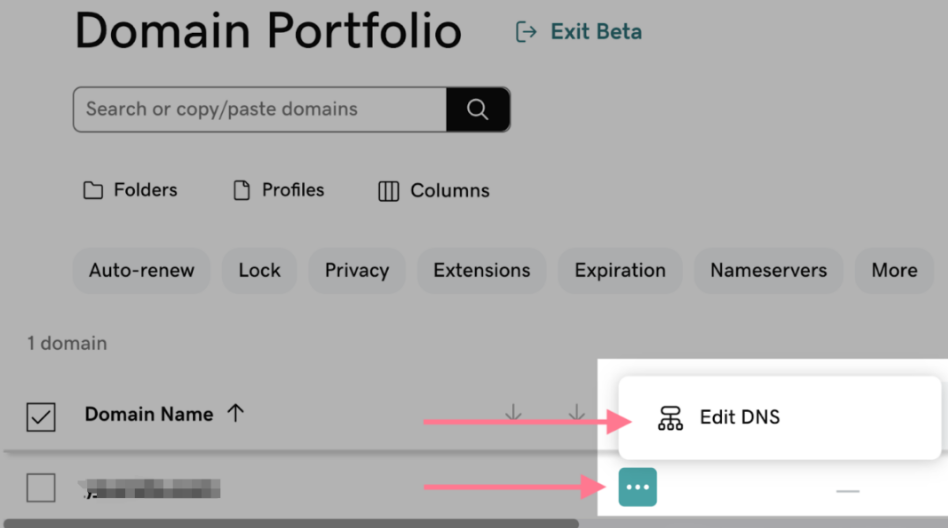The image size is (948, 528).
Task: Click the Lock filter button
Action: click(x=259, y=271)
